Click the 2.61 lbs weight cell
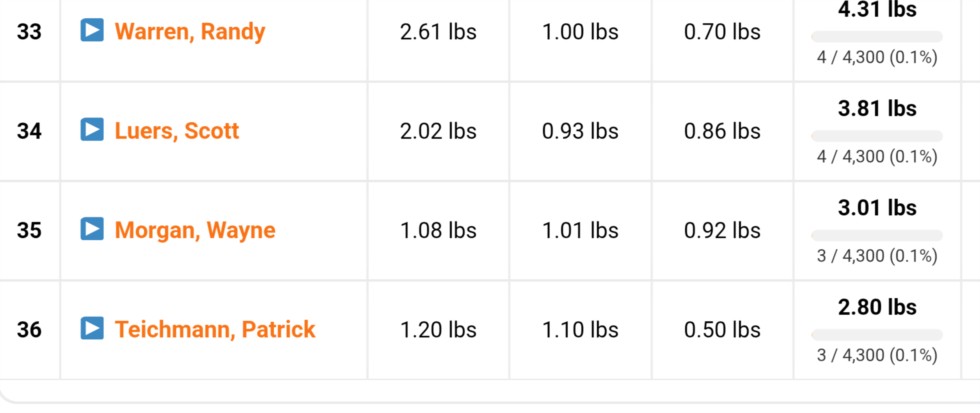980x413 pixels. [438, 32]
